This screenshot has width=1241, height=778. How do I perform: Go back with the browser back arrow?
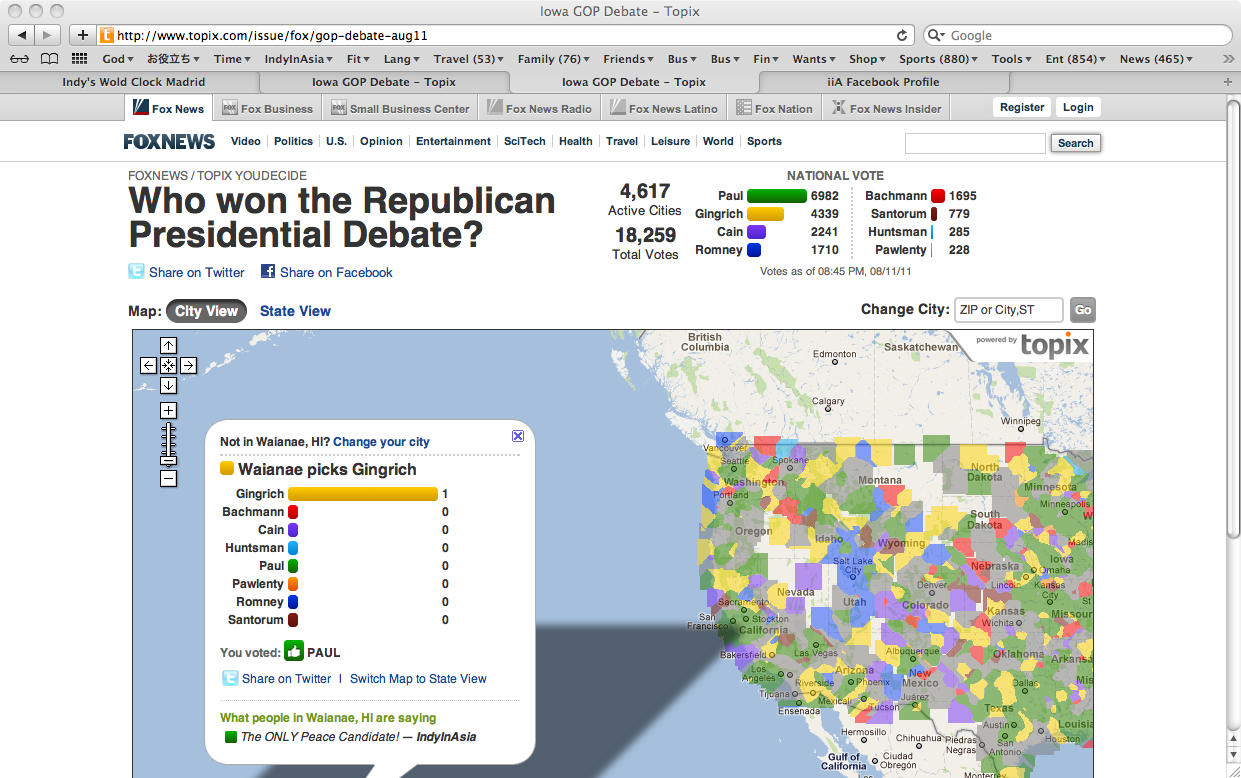(22, 35)
